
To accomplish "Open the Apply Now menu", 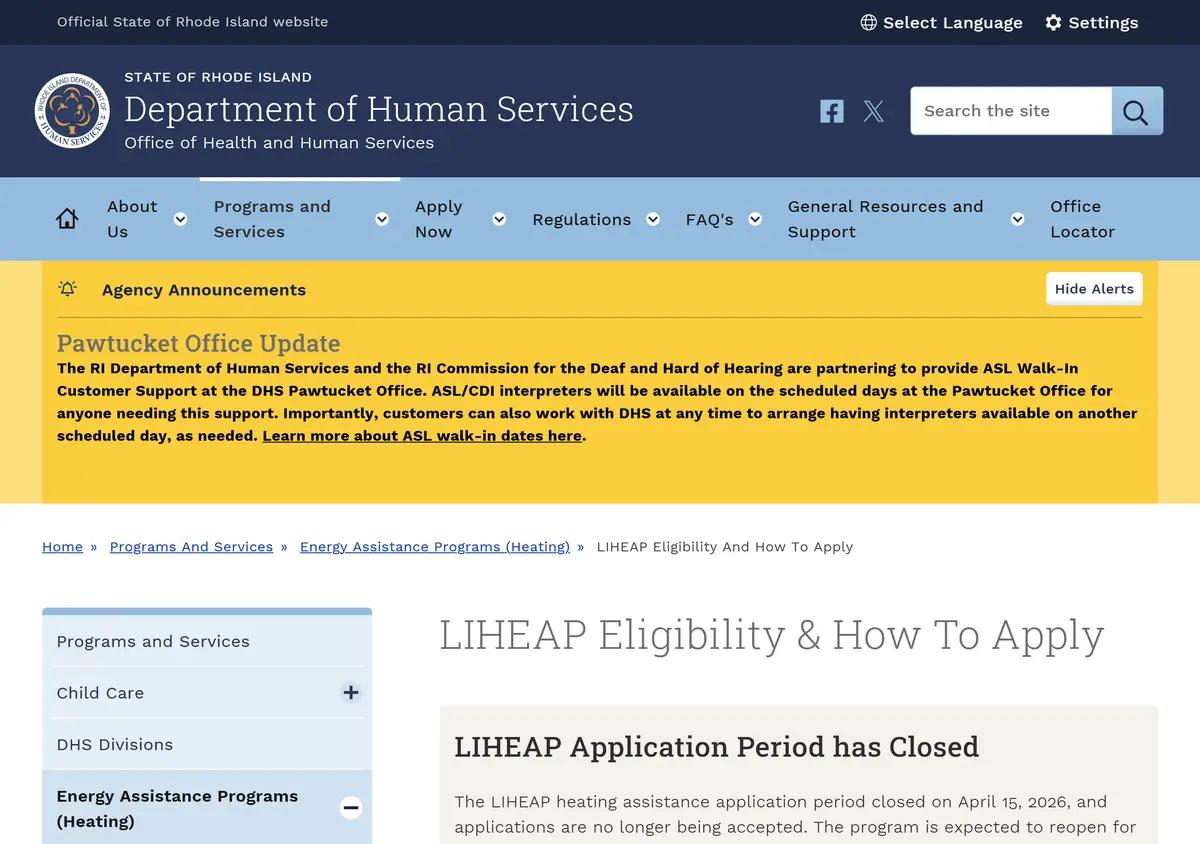I will 438,219.
